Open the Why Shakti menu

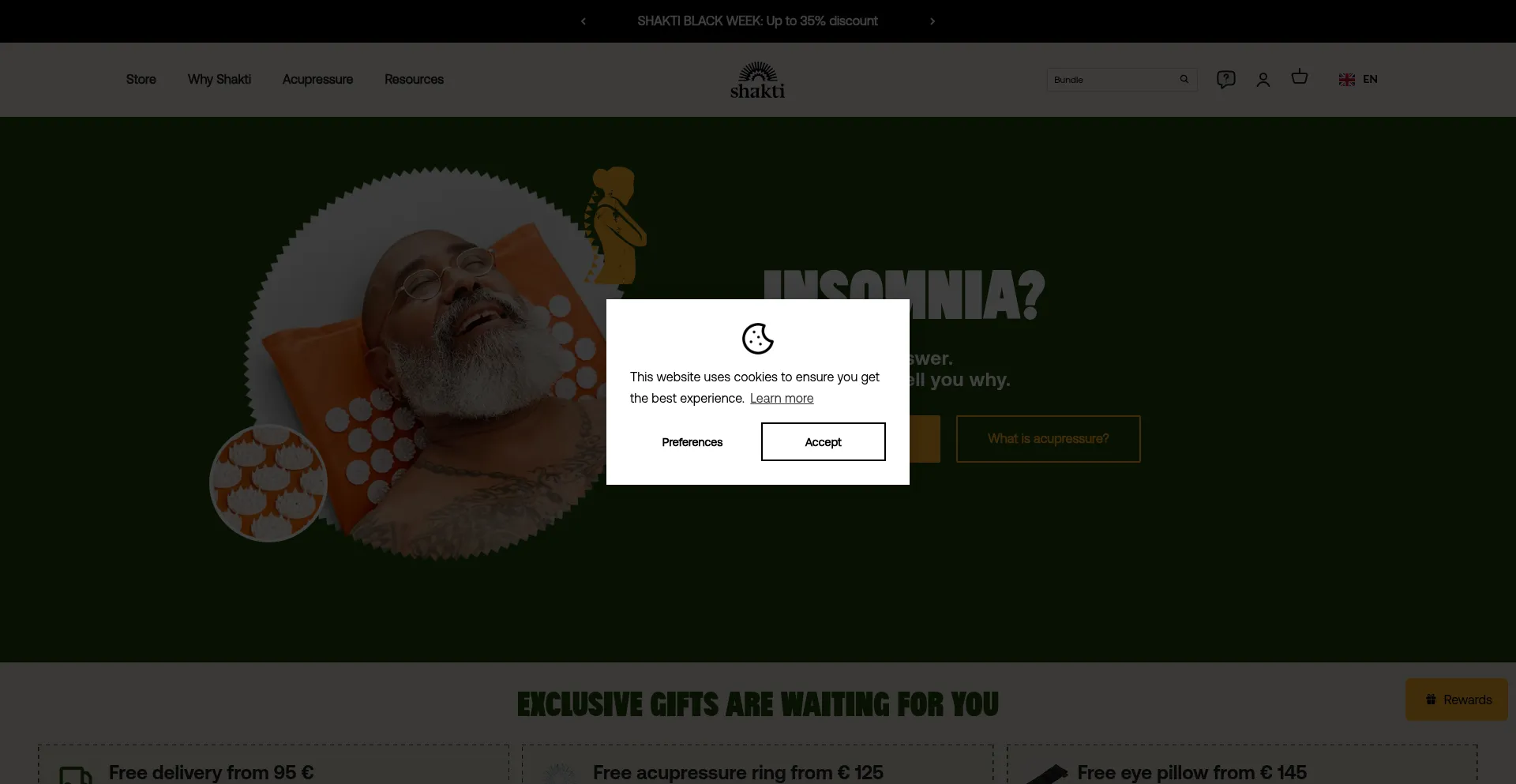tap(220, 79)
